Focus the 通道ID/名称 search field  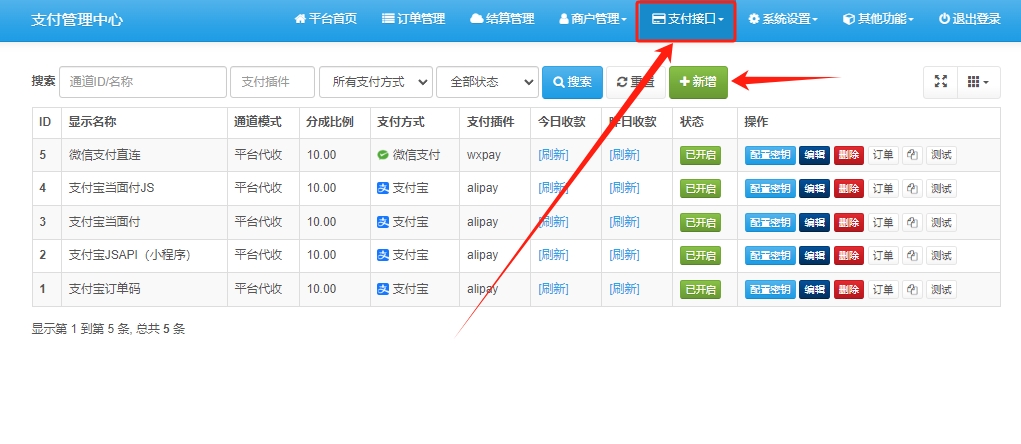coord(143,82)
